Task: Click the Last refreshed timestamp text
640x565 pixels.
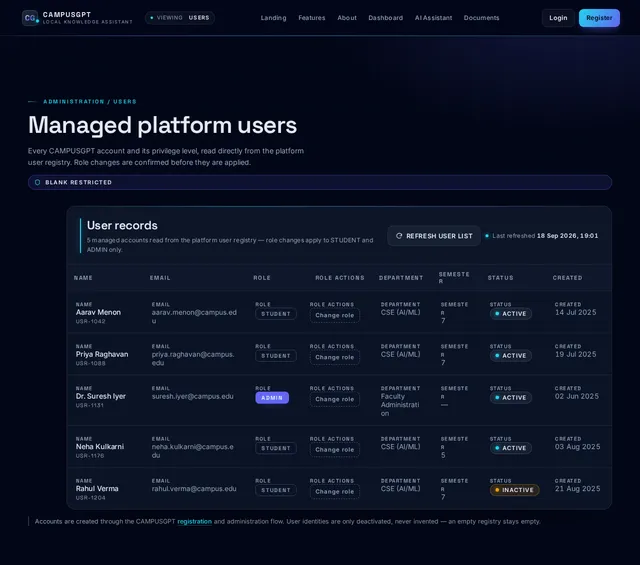Action: tap(545, 236)
